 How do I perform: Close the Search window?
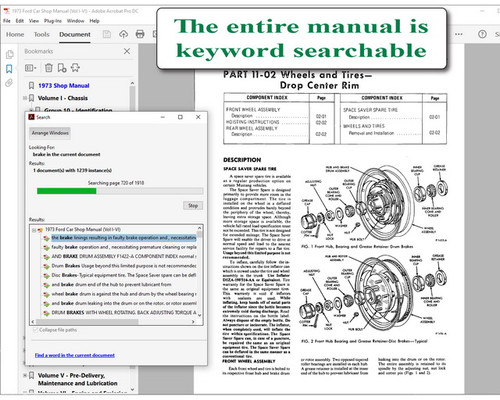(x=198, y=117)
